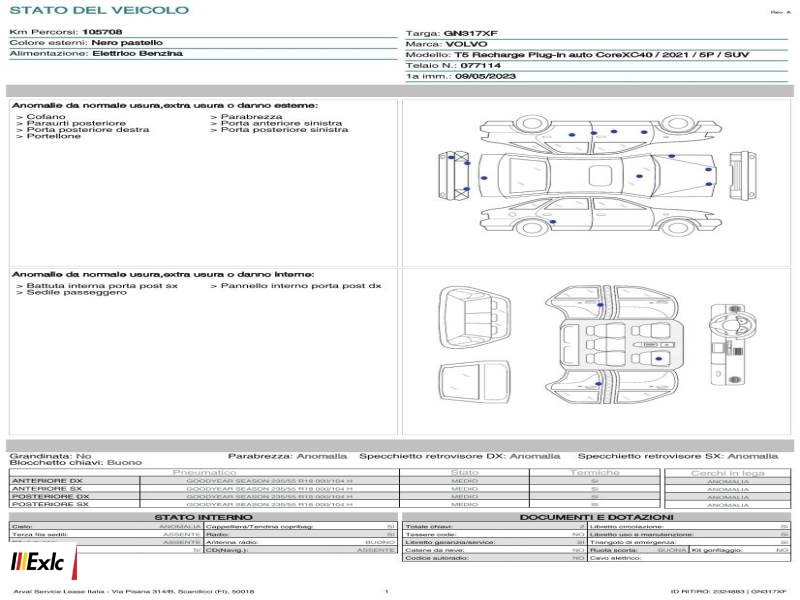Click the 'Cavo elettrico:' row
Viewport: 800px width, 600px height.
pos(689,558)
